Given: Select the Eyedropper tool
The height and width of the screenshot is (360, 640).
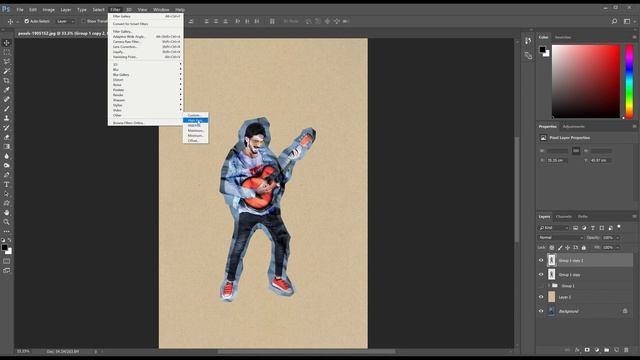Looking at the screenshot, I should [x=7, y=90].
